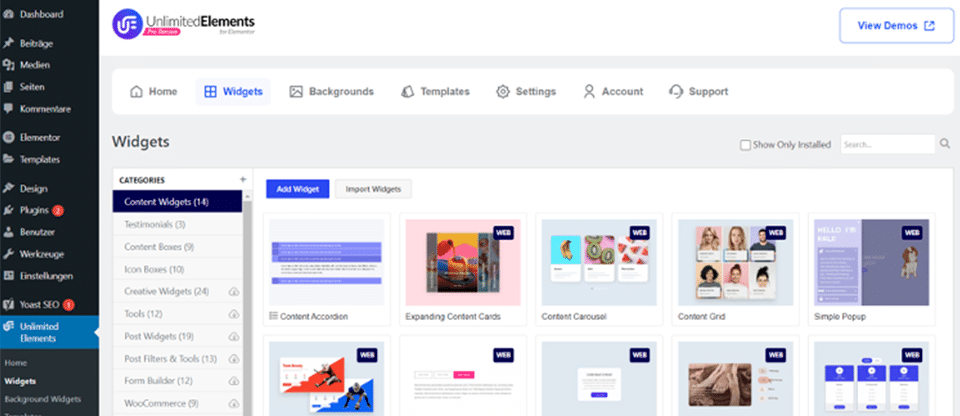Select the Content Boxes (9) category
The height and width of the screenshot is (416, 960).
(x=178, y=247)
